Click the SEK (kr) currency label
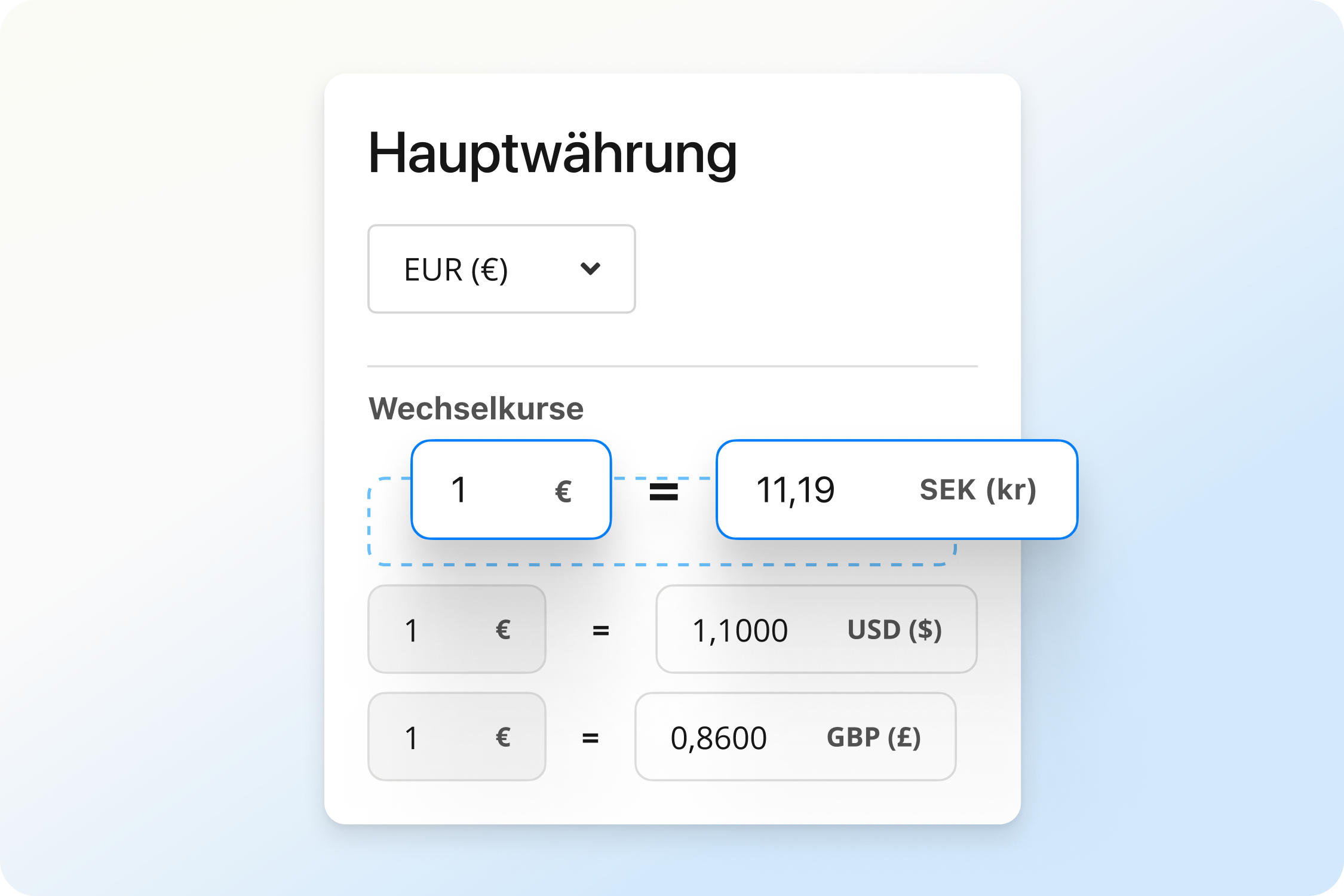Screen dimensions: 1344x896 [978, 490]
